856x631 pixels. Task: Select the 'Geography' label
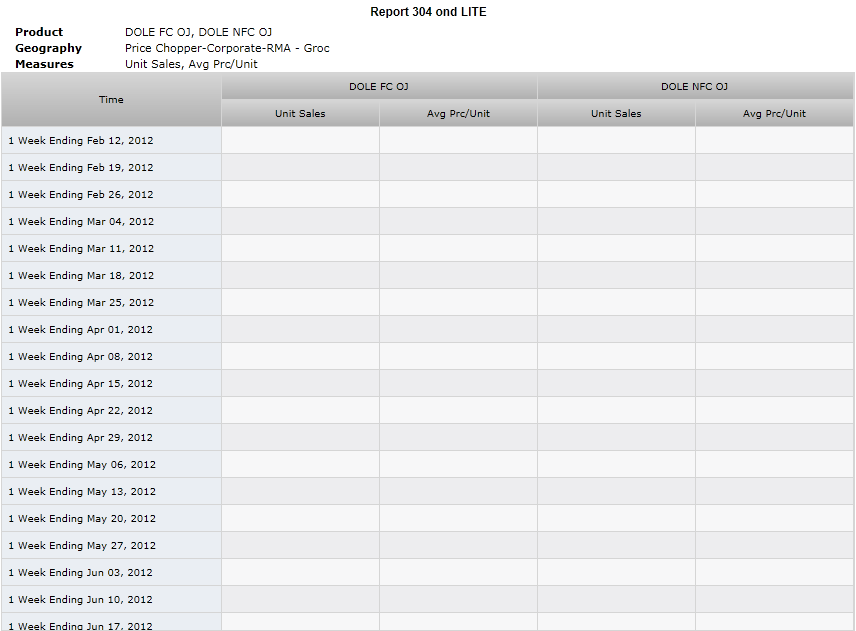tap(48, 48)
